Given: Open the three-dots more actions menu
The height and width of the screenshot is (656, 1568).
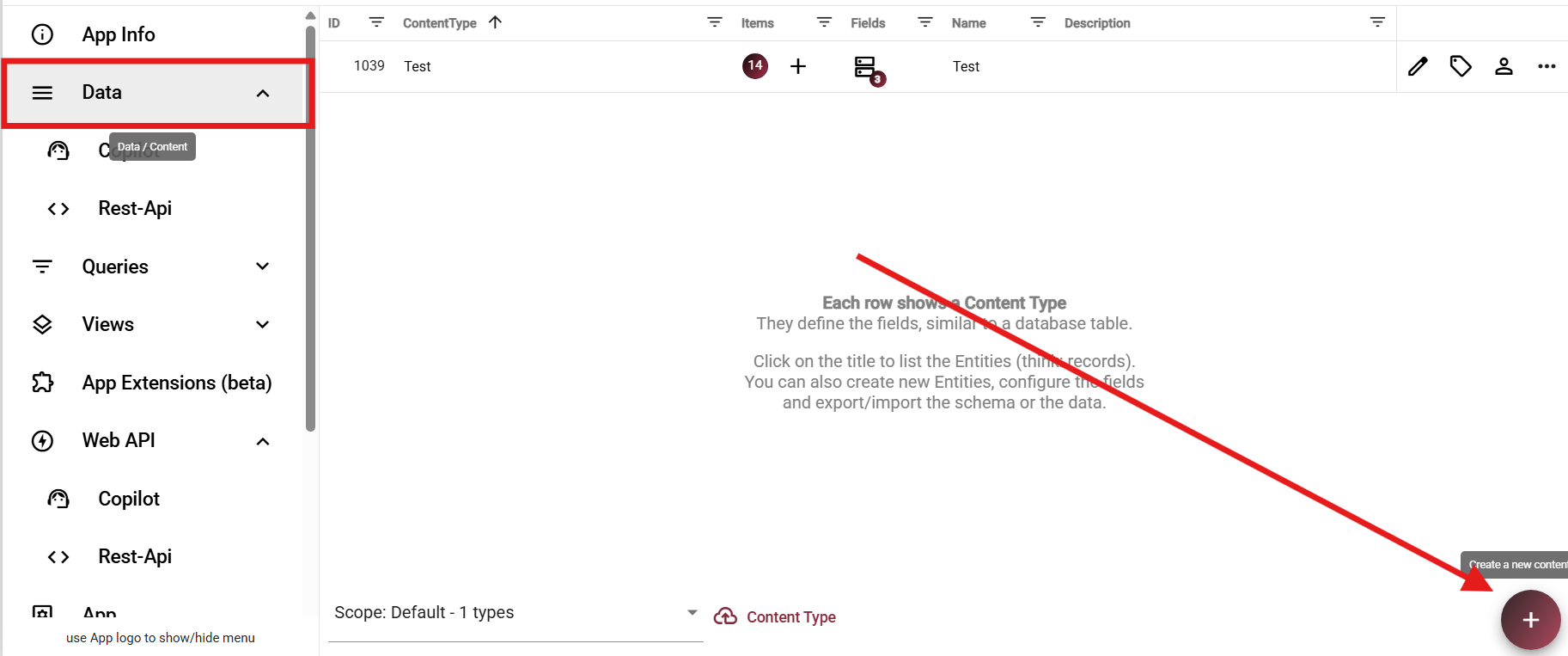Looking at the screenshot, I should 1547,66.
